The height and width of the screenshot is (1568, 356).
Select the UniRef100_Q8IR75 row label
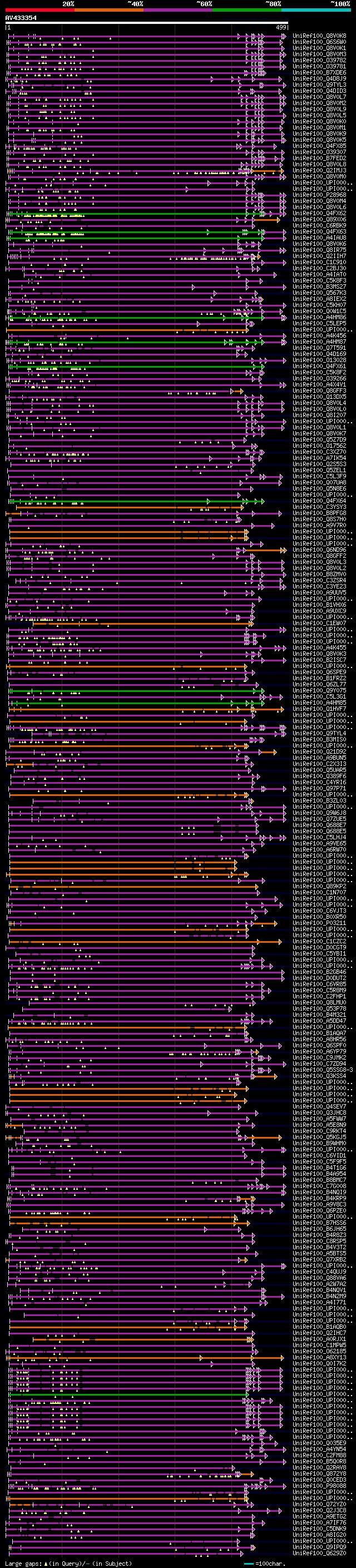coord(319,250)
